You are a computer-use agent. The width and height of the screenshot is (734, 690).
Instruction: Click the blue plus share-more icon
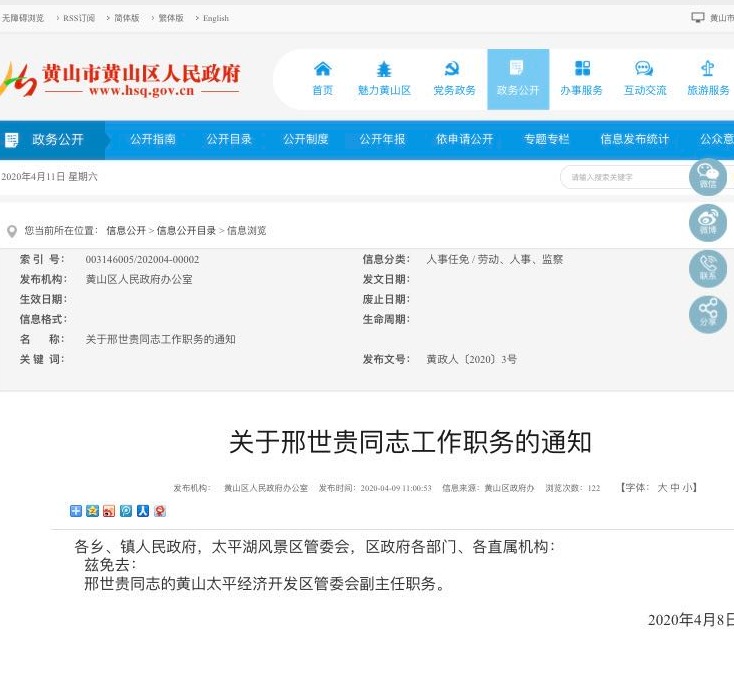tap(76, 511)
